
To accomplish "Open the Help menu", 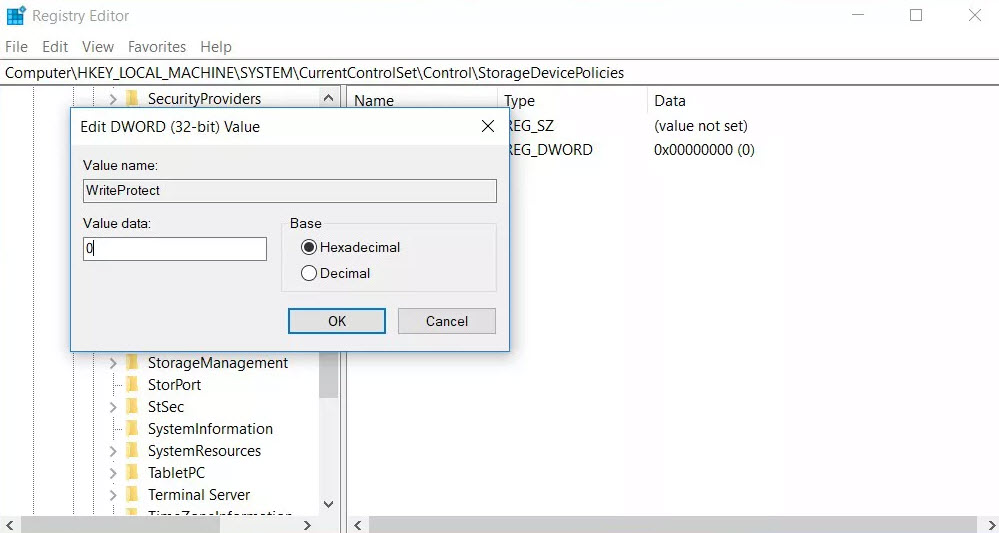I will pos(215,46).
